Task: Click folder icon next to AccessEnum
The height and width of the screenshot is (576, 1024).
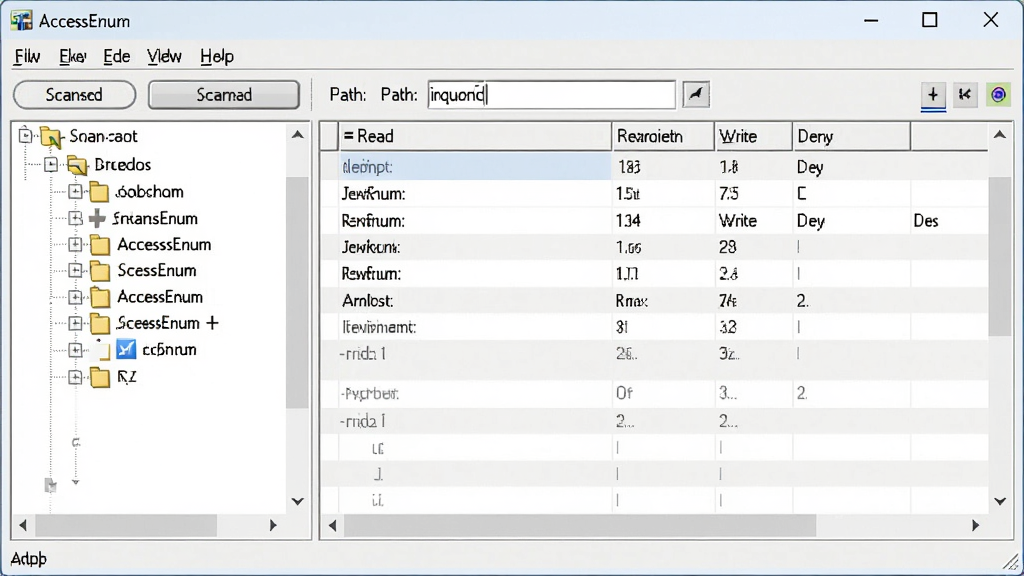Action: [x=99, y=297]
